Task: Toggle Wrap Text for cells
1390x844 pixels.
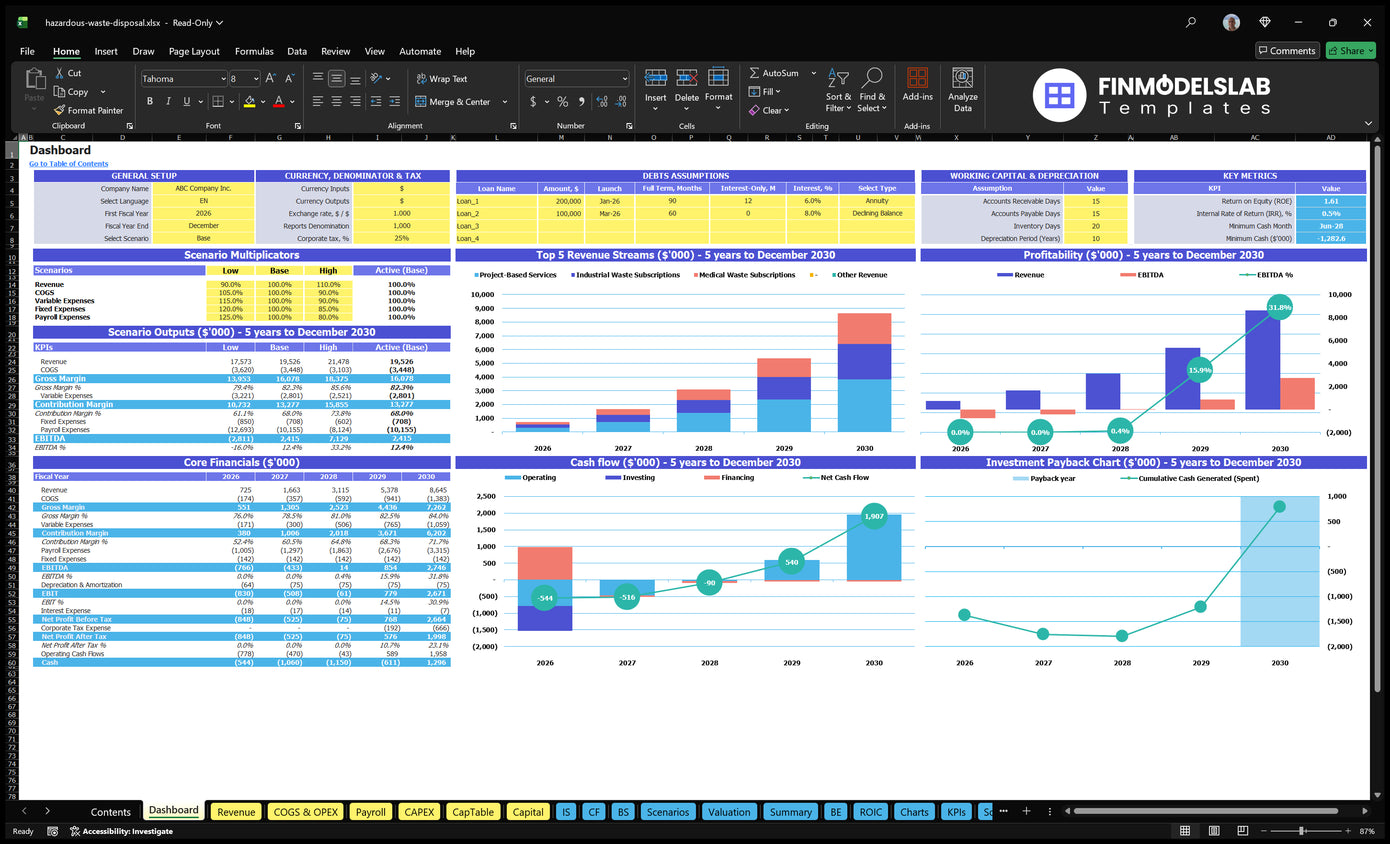Action: pyautogui.click(x=441, y=79)
